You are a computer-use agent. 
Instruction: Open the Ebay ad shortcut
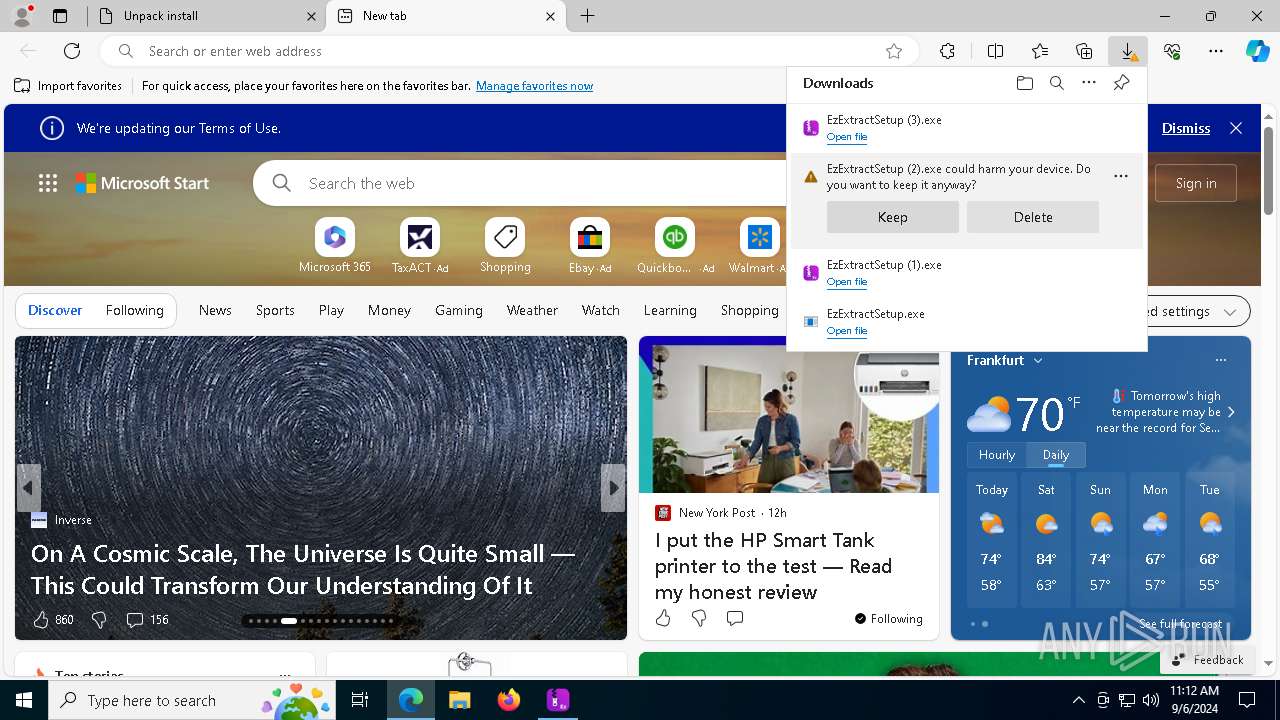[590, 246]
